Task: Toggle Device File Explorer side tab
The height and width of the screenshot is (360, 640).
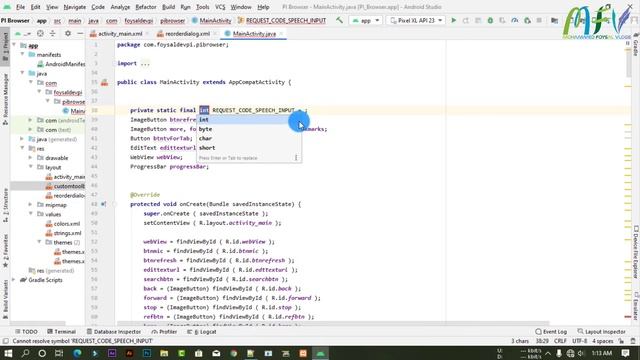Action: [636, 252]
